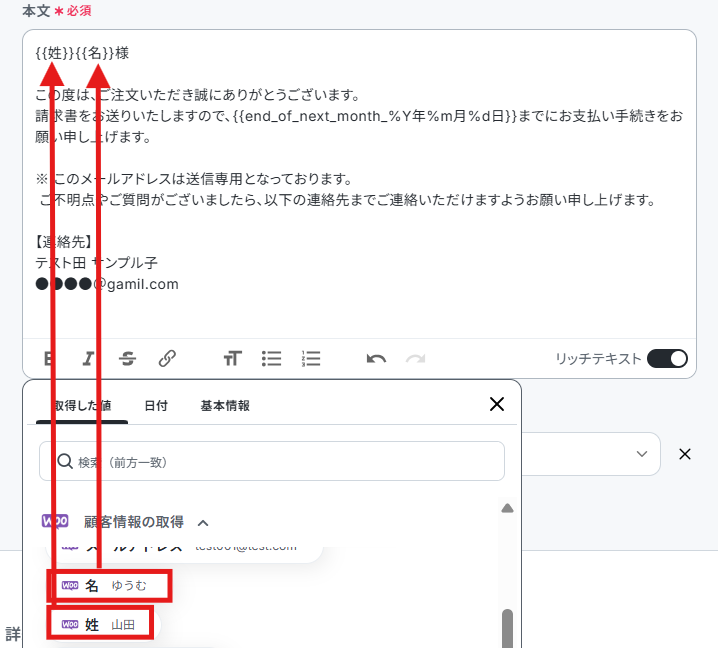Turn off the リッチテキスト switch
This screenshot has height=648, width=718.
[667, 359]
